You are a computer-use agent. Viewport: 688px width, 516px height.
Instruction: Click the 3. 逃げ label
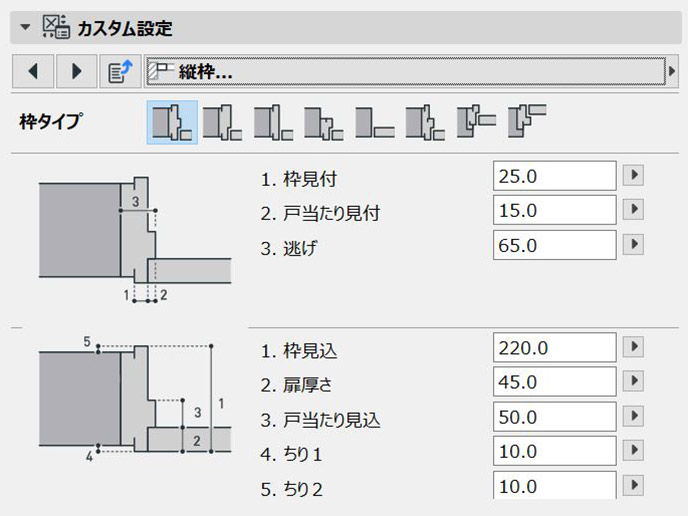click(288, 248)
